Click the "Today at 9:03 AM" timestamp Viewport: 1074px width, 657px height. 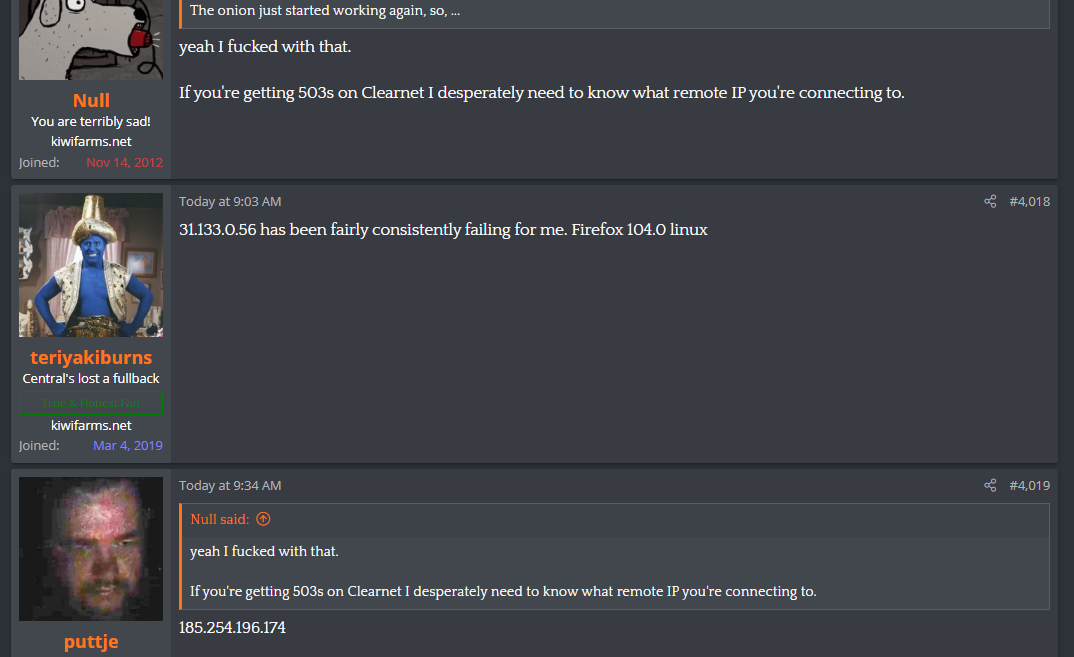[x=230, y=202]
